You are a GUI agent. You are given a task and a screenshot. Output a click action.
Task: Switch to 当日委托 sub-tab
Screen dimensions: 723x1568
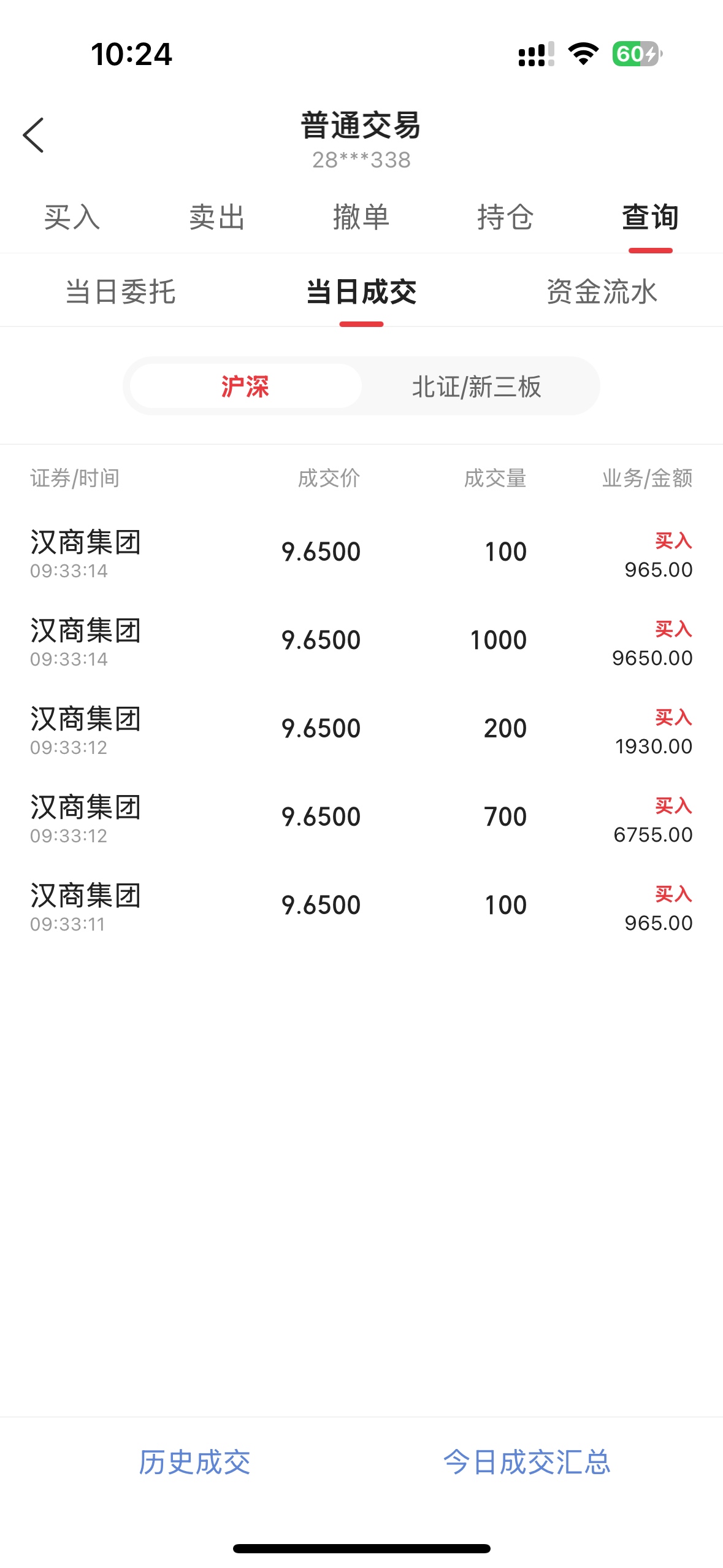click(121, 291)
